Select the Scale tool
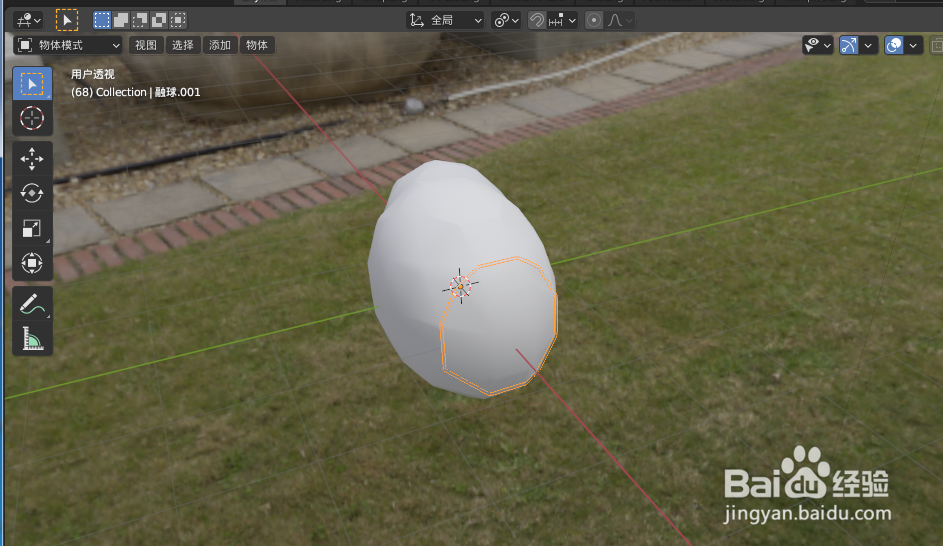 point(32,228)
